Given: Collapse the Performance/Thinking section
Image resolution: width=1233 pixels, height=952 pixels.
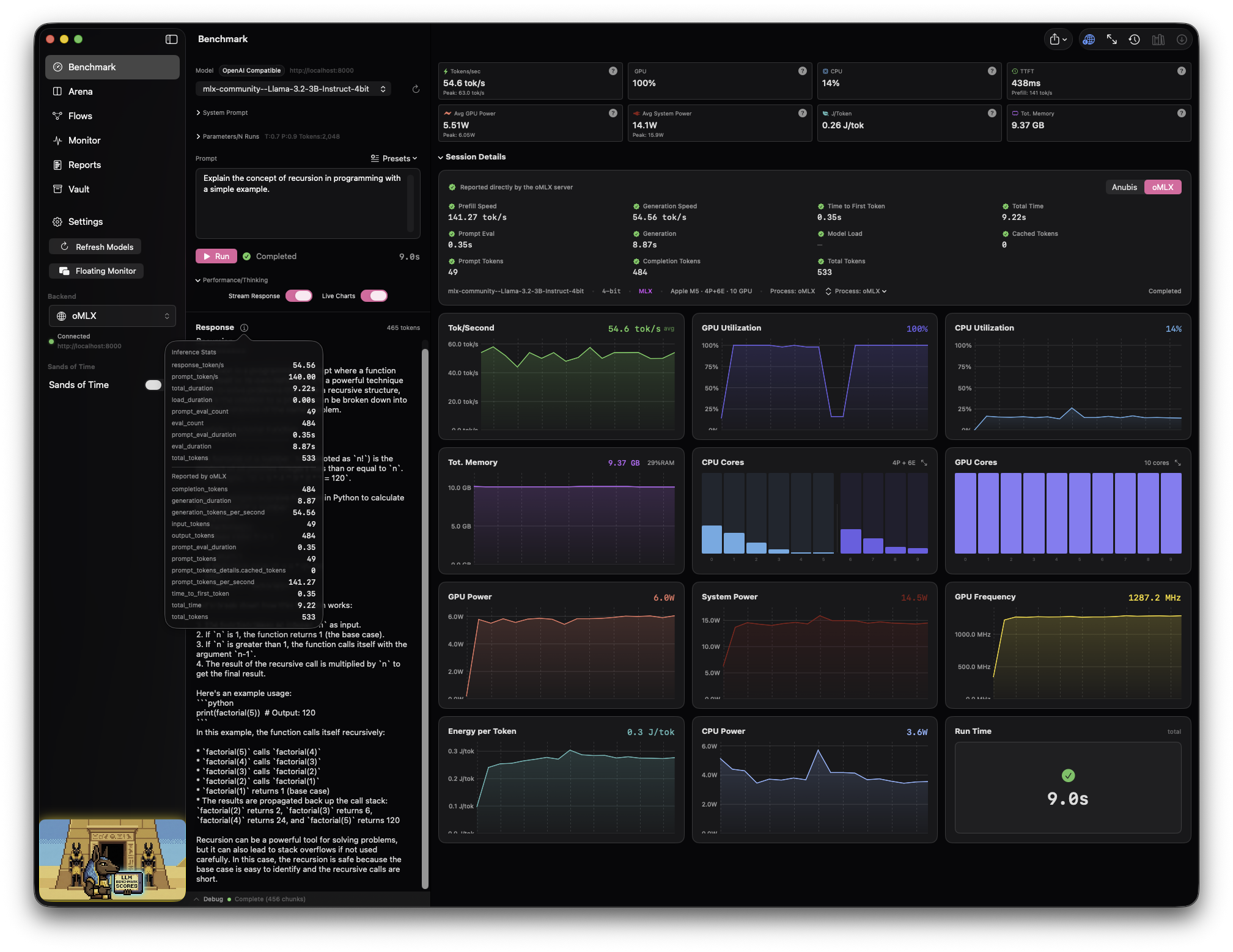Looking at the screenshot, I should tap(232, 280).
